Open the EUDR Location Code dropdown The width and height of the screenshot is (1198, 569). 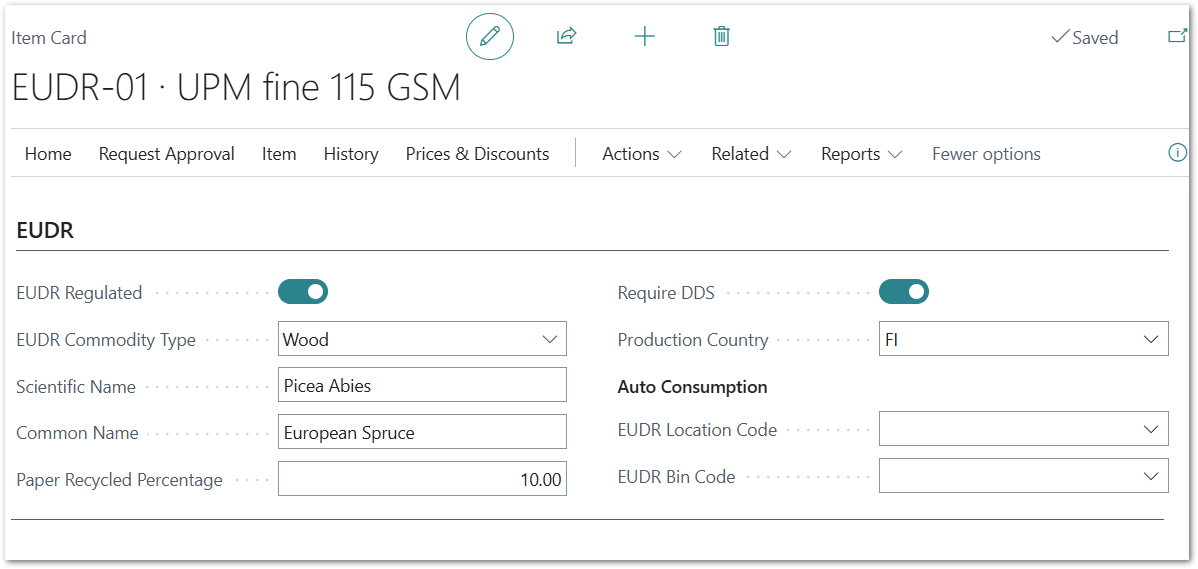[1150, 429]
